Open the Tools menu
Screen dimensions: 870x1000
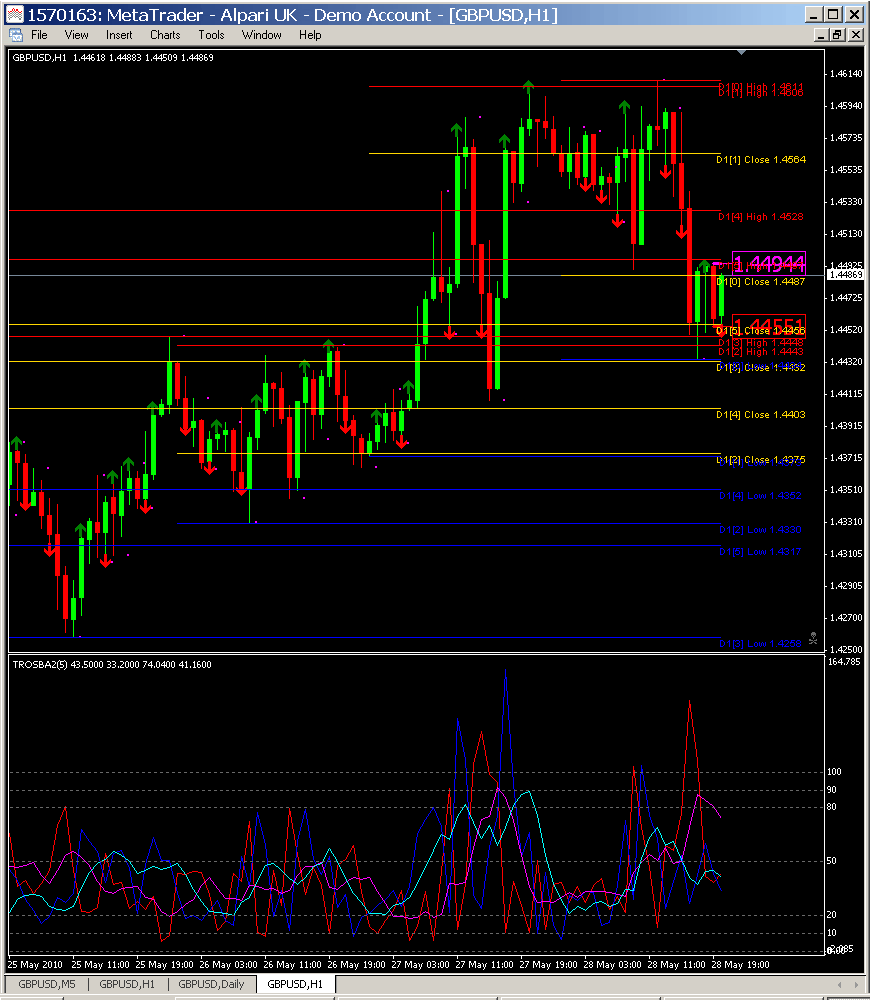tap(211, 35)
